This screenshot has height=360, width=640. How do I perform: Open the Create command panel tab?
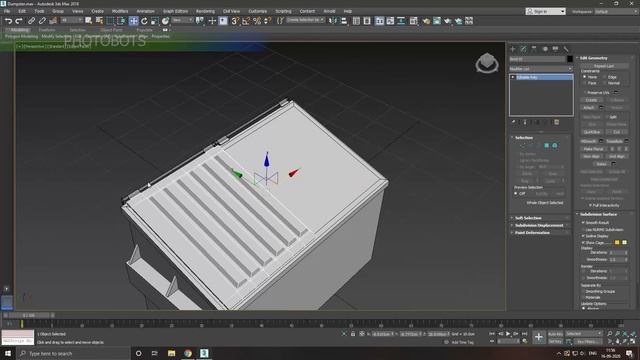coord(513,49)
